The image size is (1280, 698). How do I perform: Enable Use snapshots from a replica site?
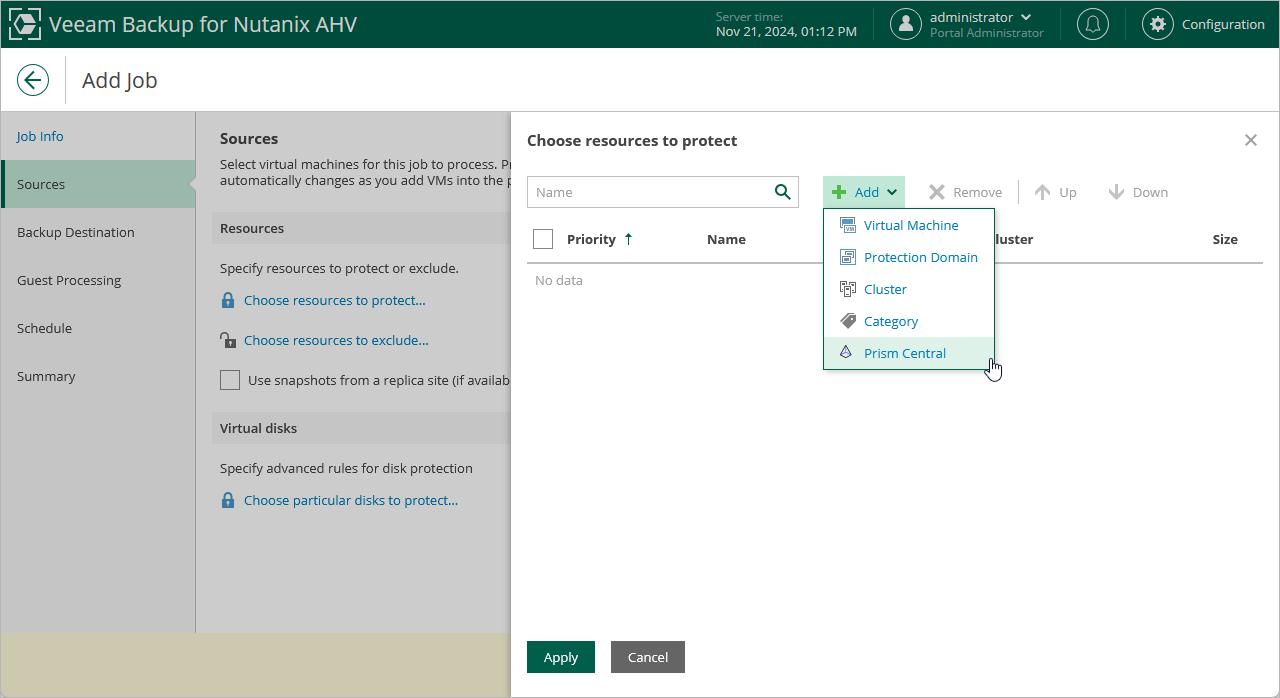click(230, 380)
